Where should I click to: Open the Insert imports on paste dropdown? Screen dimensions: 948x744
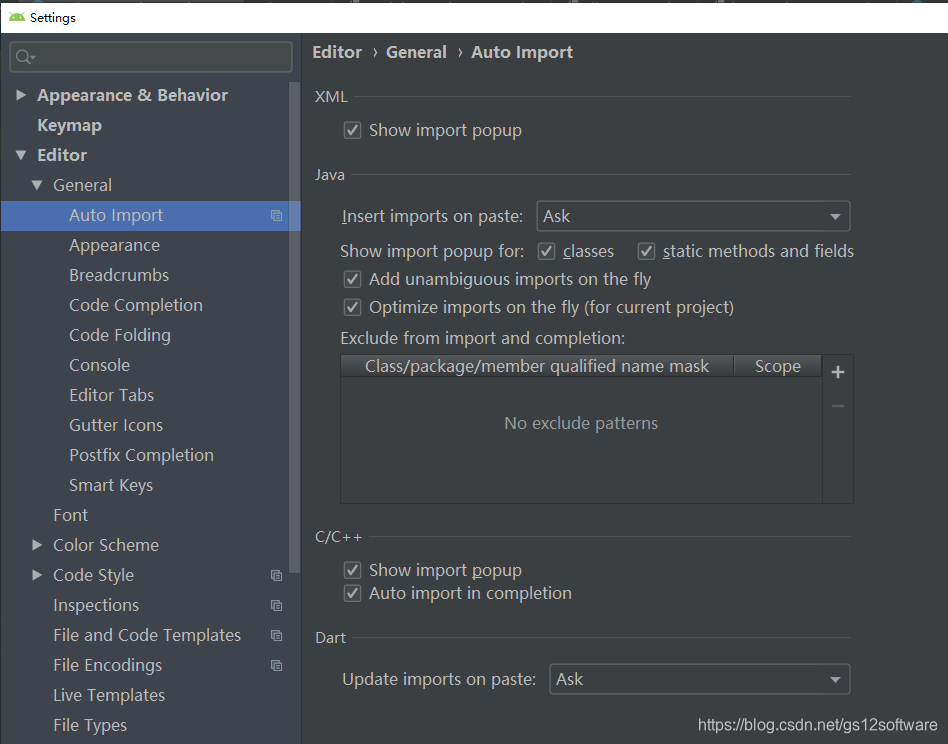pyautogui.click(x=693, y=216)
